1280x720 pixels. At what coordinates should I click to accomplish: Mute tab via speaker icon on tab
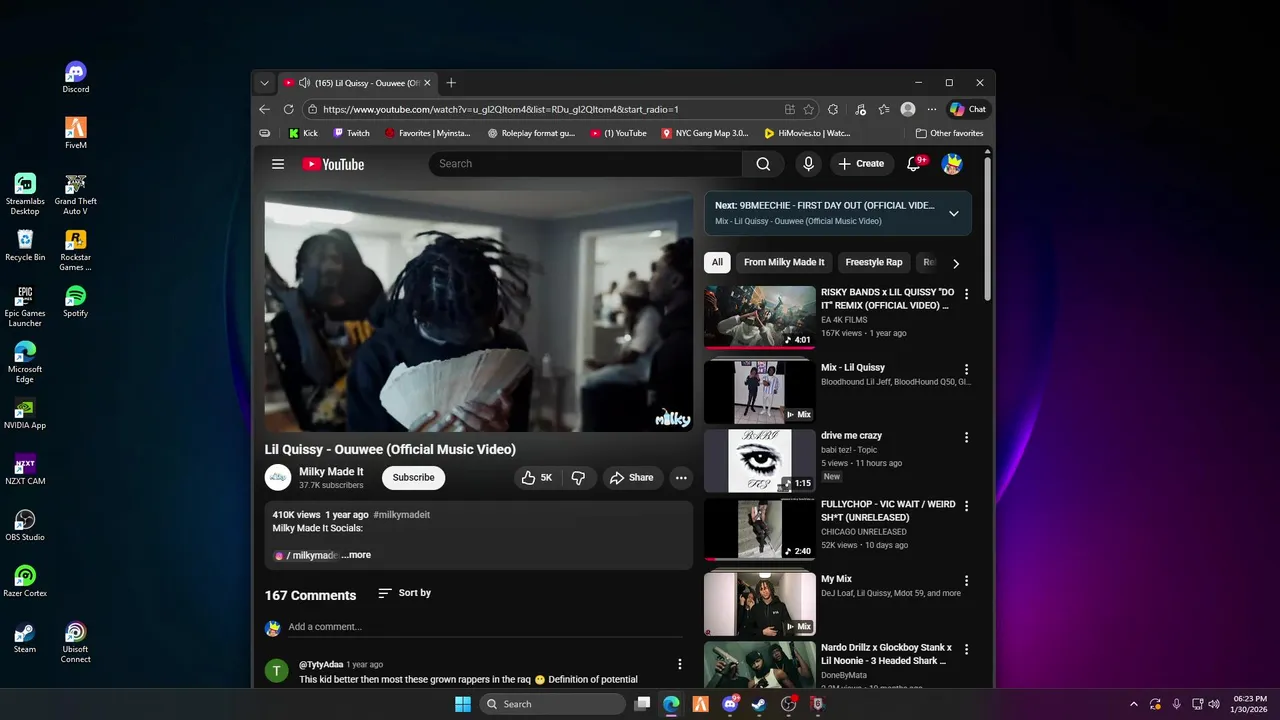coord(304,83)
